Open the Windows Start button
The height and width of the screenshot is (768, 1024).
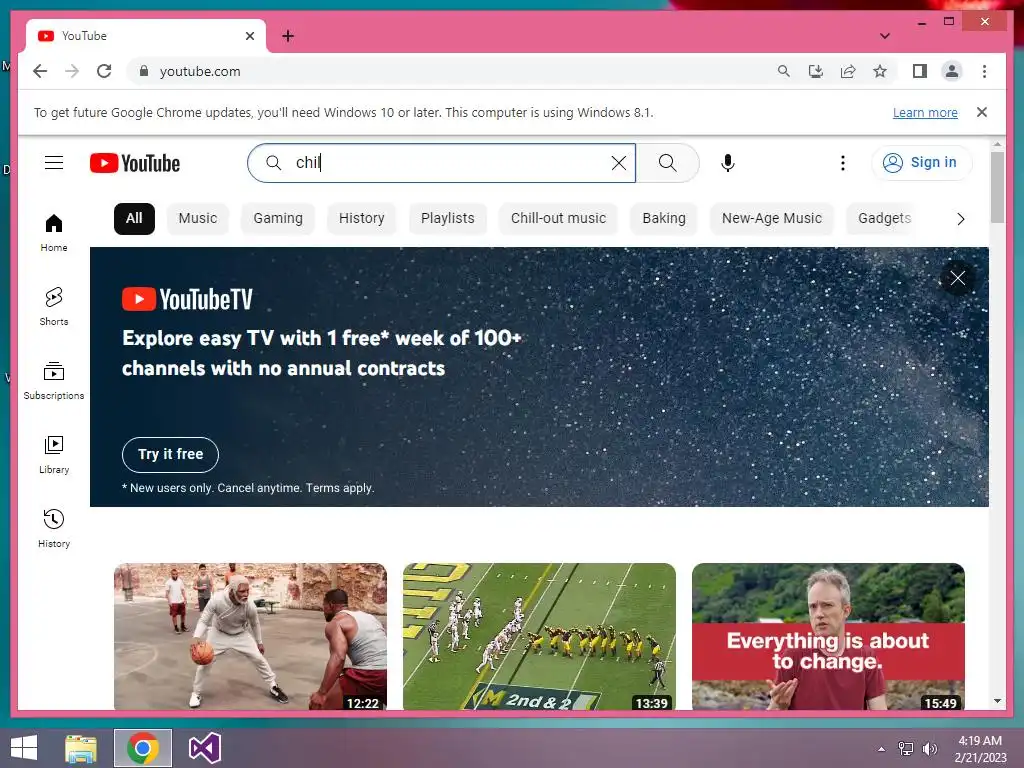[x=24, y=748]
